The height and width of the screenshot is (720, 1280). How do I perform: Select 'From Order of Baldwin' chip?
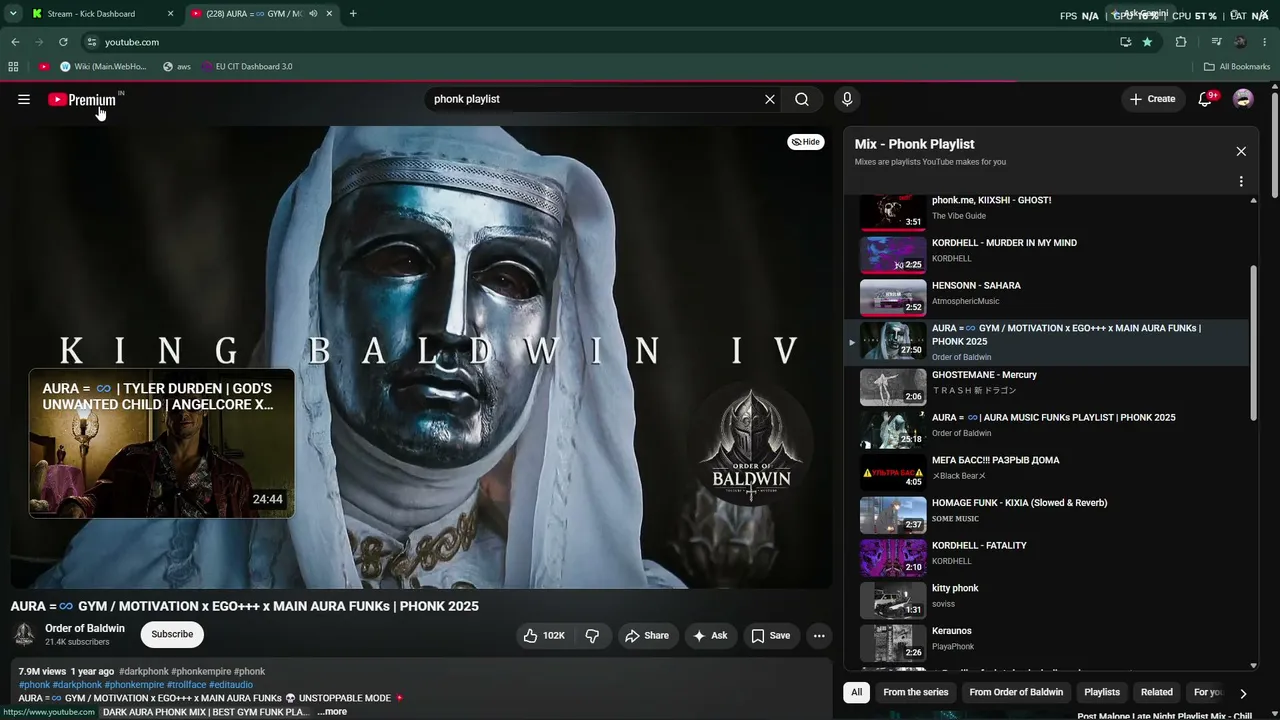click(x=1016, y=692)
